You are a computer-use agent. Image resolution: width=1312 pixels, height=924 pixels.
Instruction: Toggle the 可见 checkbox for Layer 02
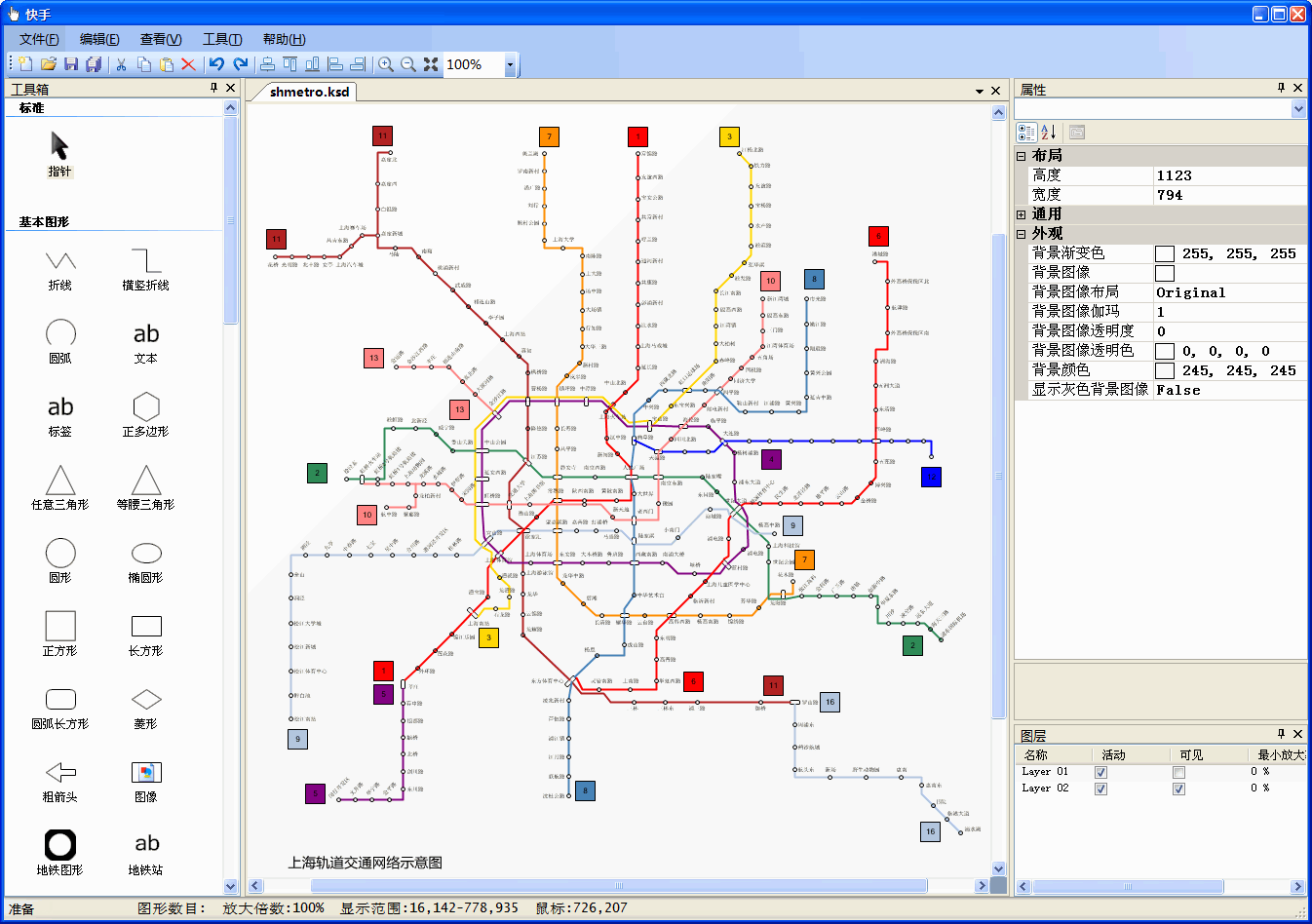pyautogui.click(x=1178, y=789)
